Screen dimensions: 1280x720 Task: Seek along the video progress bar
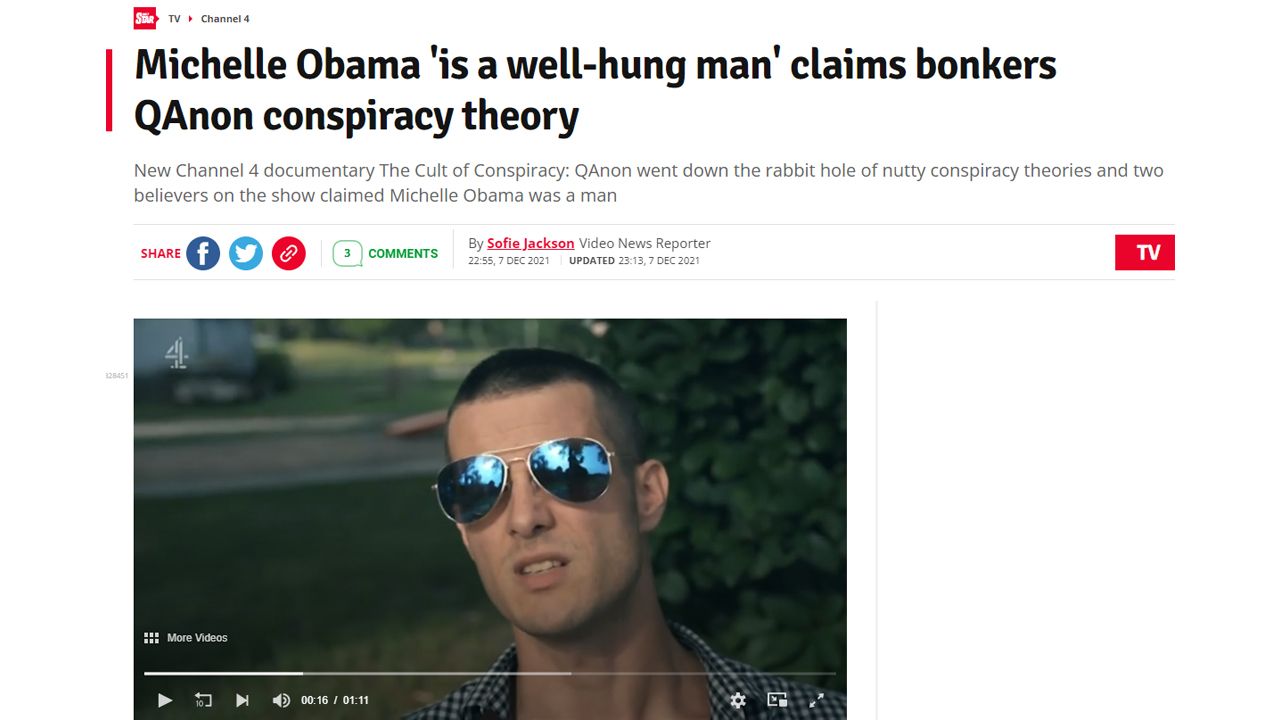490,673
